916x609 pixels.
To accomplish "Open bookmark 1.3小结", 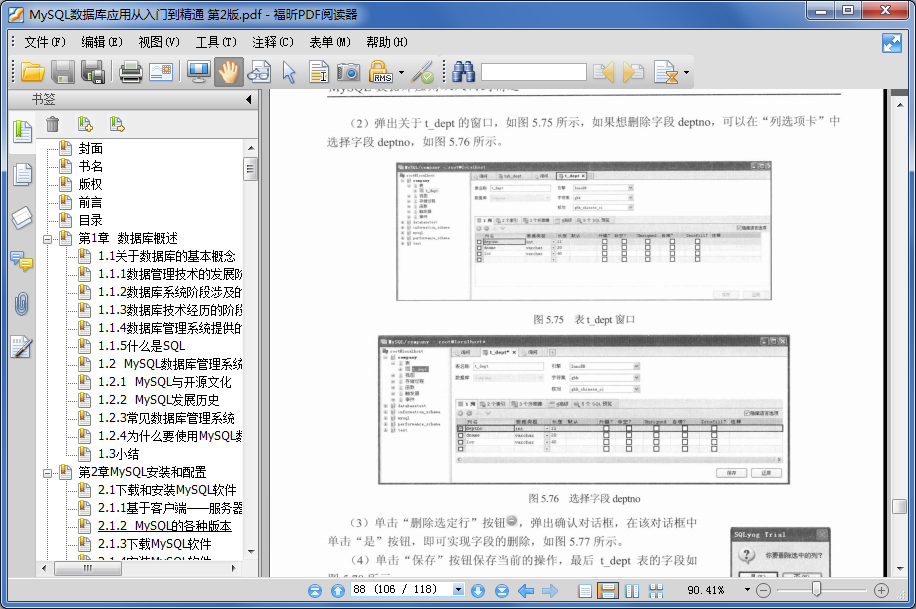I will (x=119, y=454).
